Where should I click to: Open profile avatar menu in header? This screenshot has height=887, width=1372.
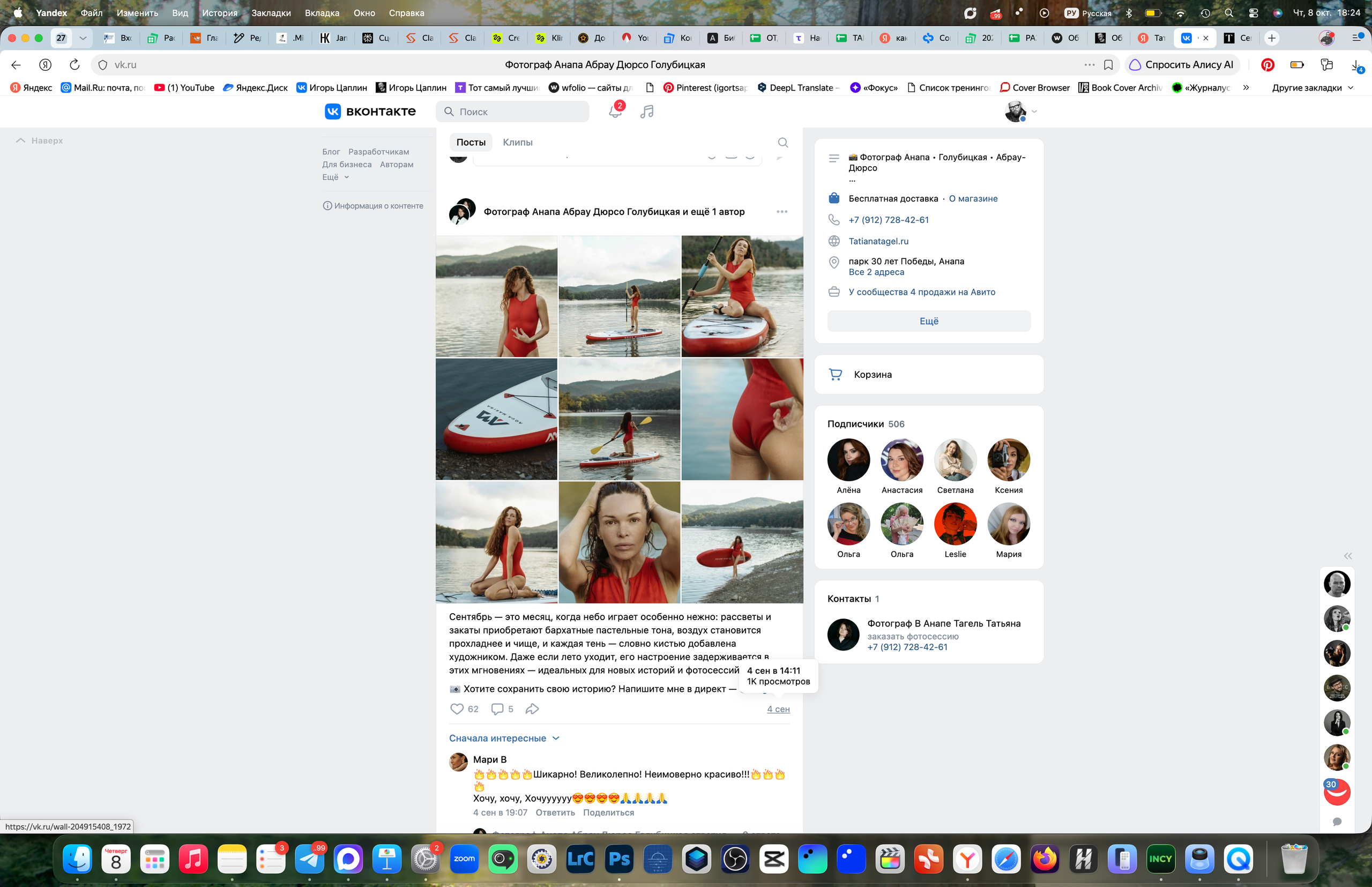[1020, 111]
